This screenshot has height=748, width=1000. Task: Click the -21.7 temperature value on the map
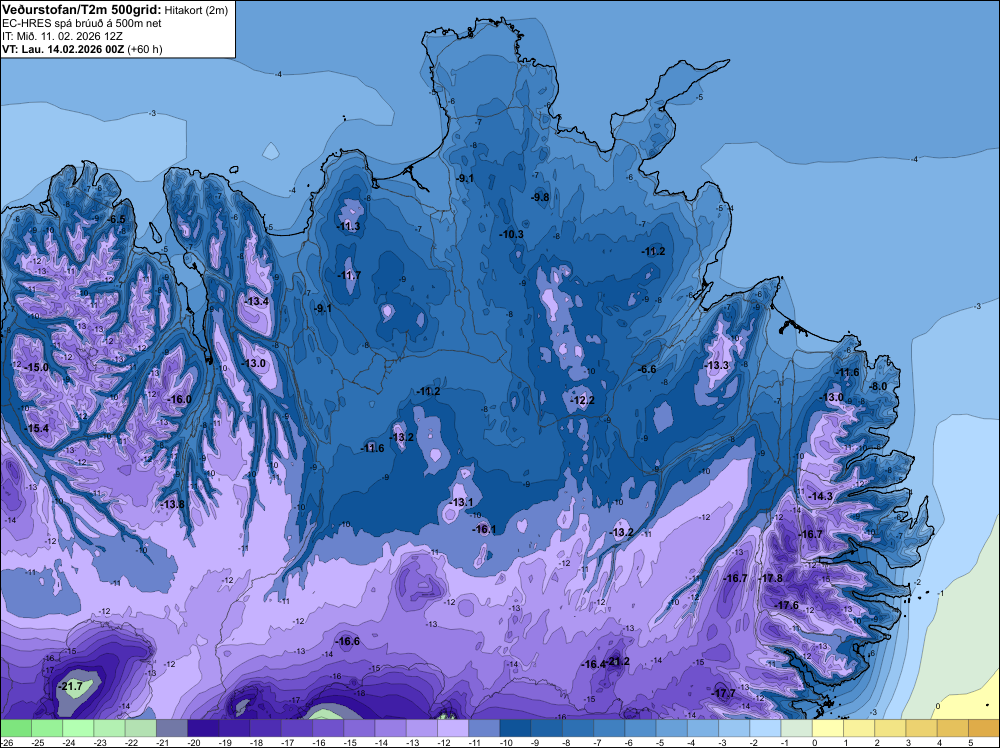[70, 687]
